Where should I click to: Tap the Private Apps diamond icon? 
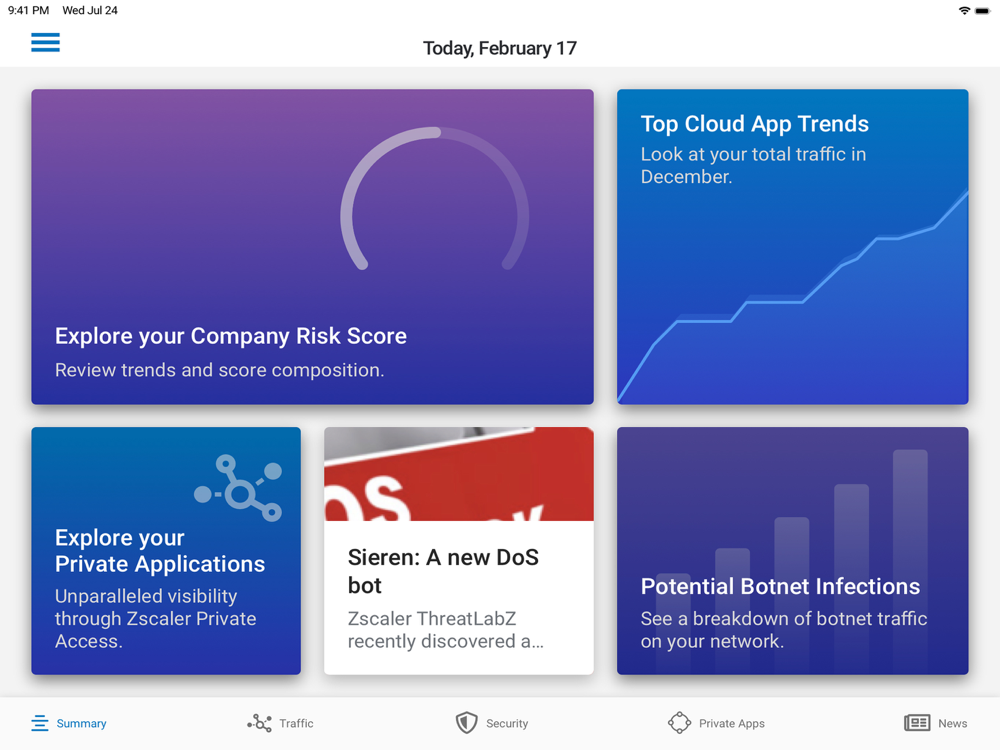[x=679, y=723]
